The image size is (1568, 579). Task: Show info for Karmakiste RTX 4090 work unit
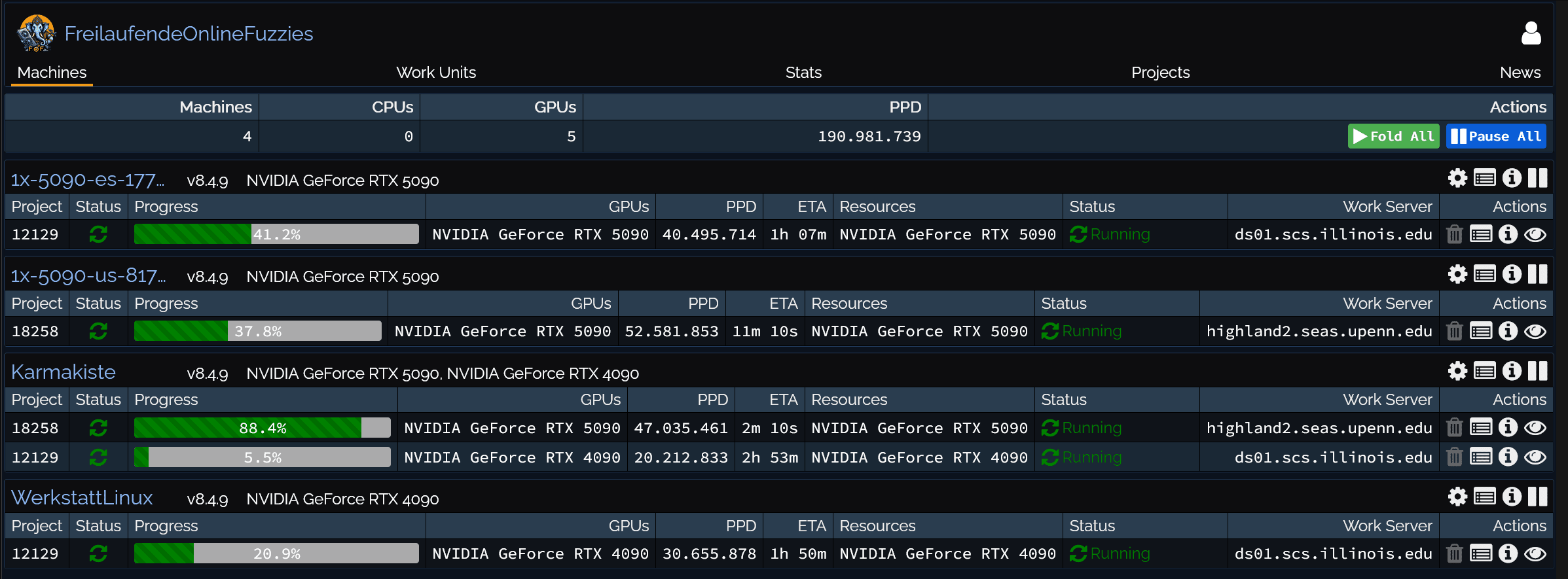[1508, 457]
